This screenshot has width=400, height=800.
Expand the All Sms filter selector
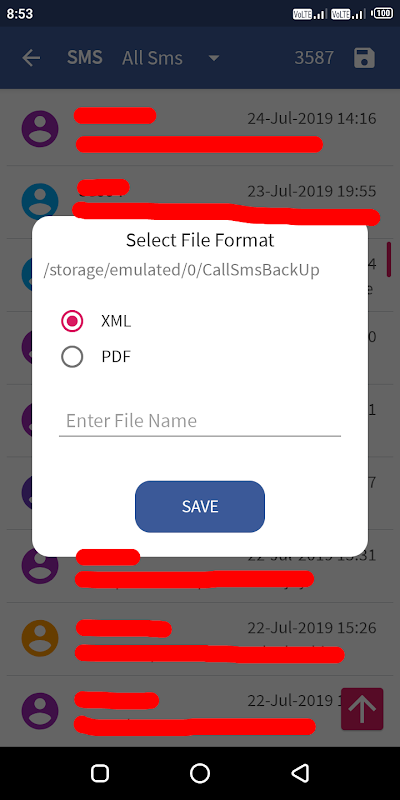click(170, 58)
